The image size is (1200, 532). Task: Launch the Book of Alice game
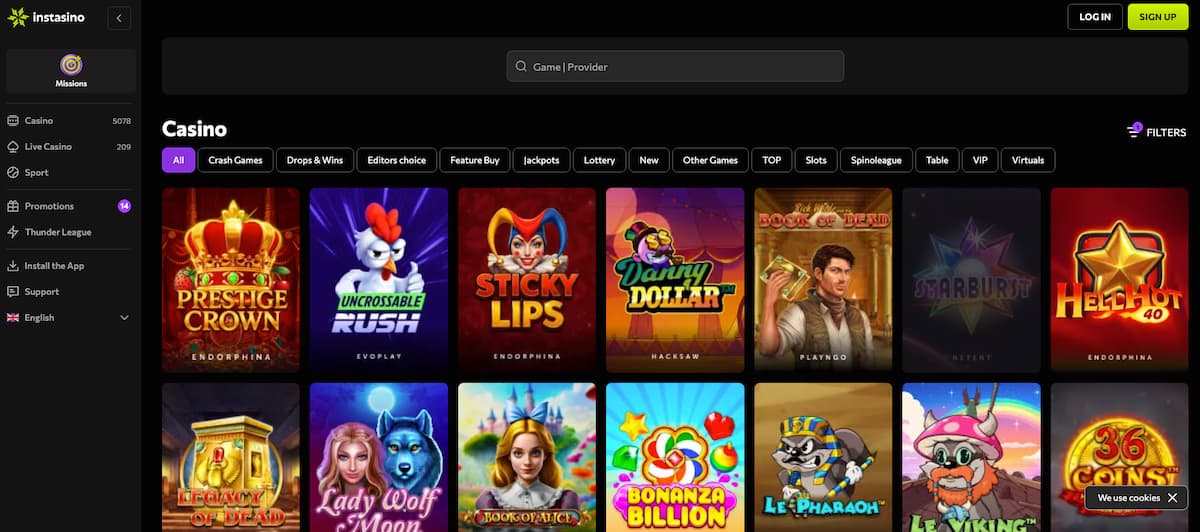[x=527, y=457]
